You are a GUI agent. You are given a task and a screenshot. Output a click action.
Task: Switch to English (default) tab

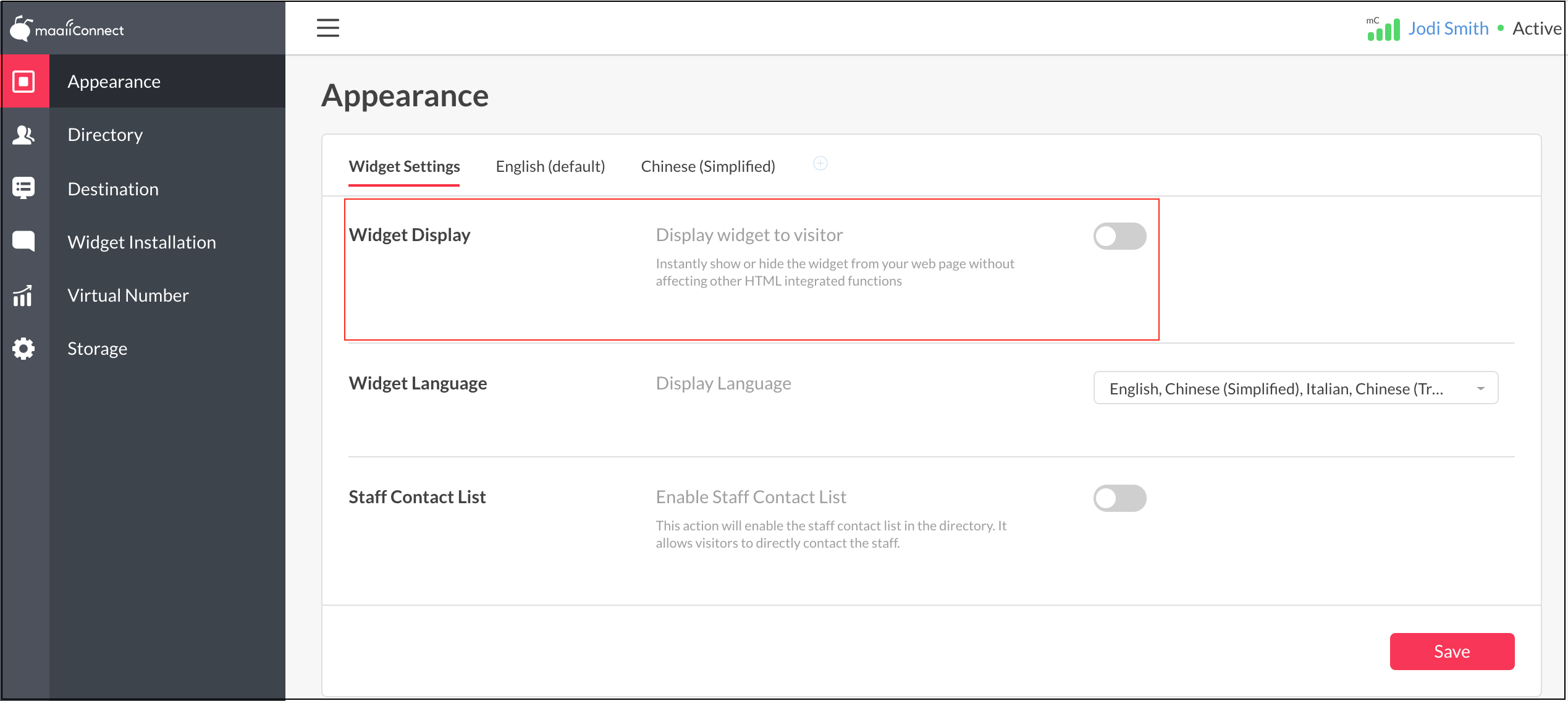(550, 166)
